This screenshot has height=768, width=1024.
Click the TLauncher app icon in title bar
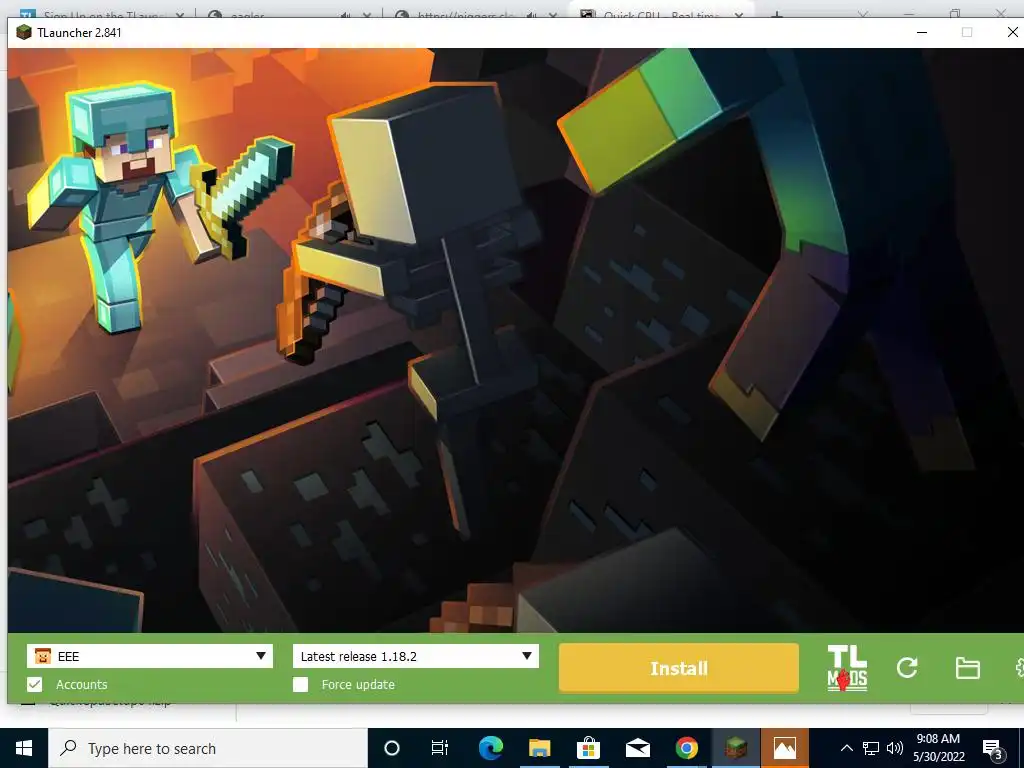(24, 33)
